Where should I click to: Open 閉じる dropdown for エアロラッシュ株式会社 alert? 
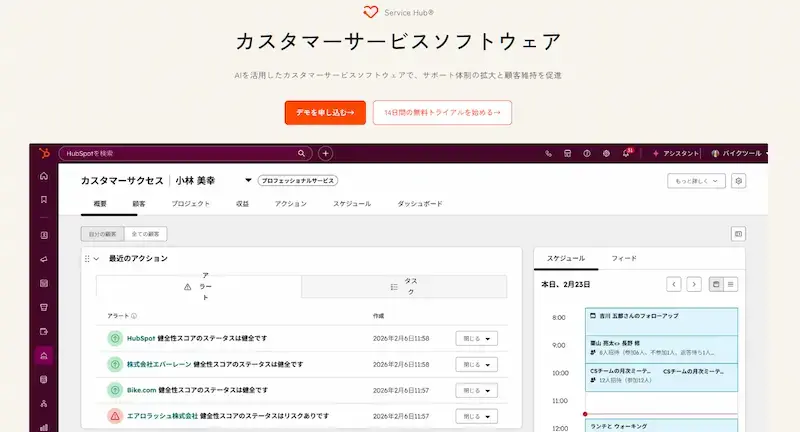pos(477,417)
